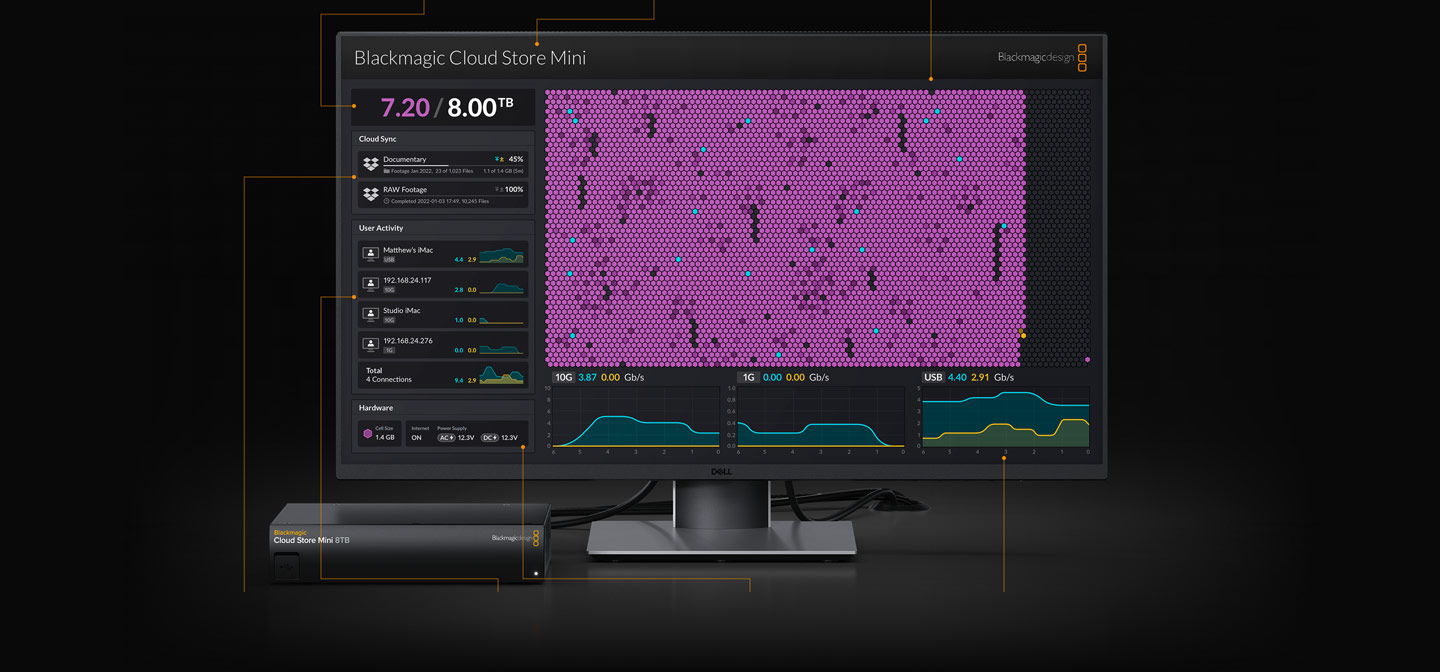This screenshot has width=1440, height=672.
Task: Select the '192.168.24.117' user entry
Action: point(407,280)
